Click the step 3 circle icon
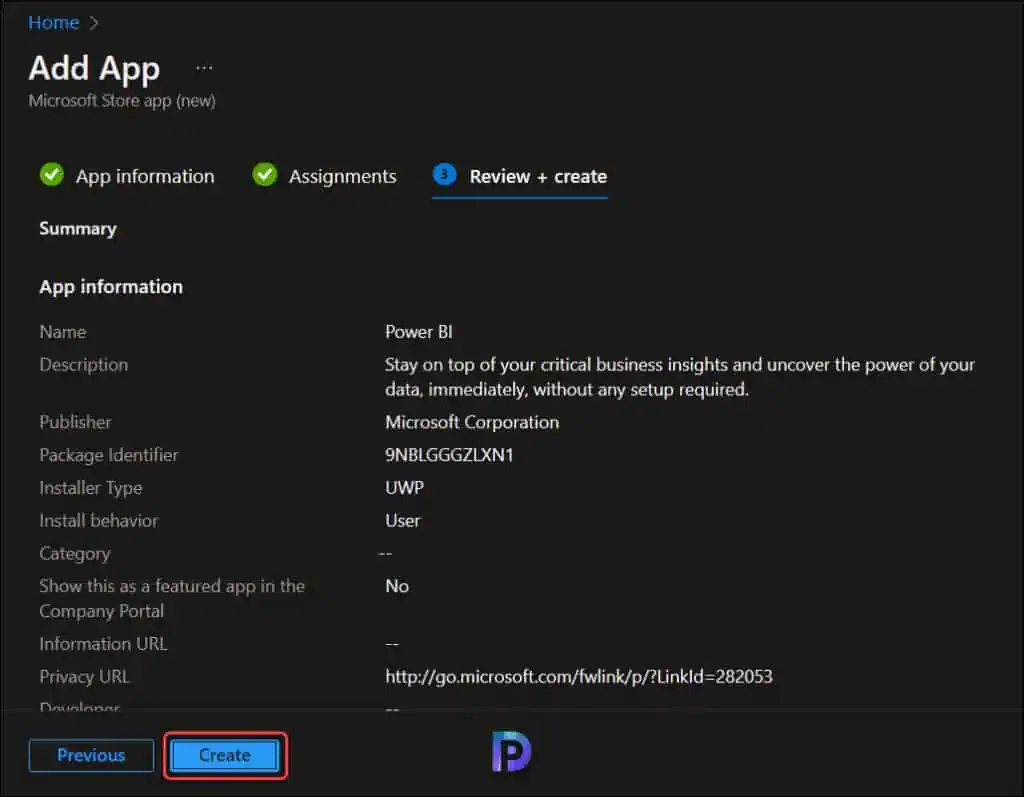The image size is (1024, 797). point(444,174)
